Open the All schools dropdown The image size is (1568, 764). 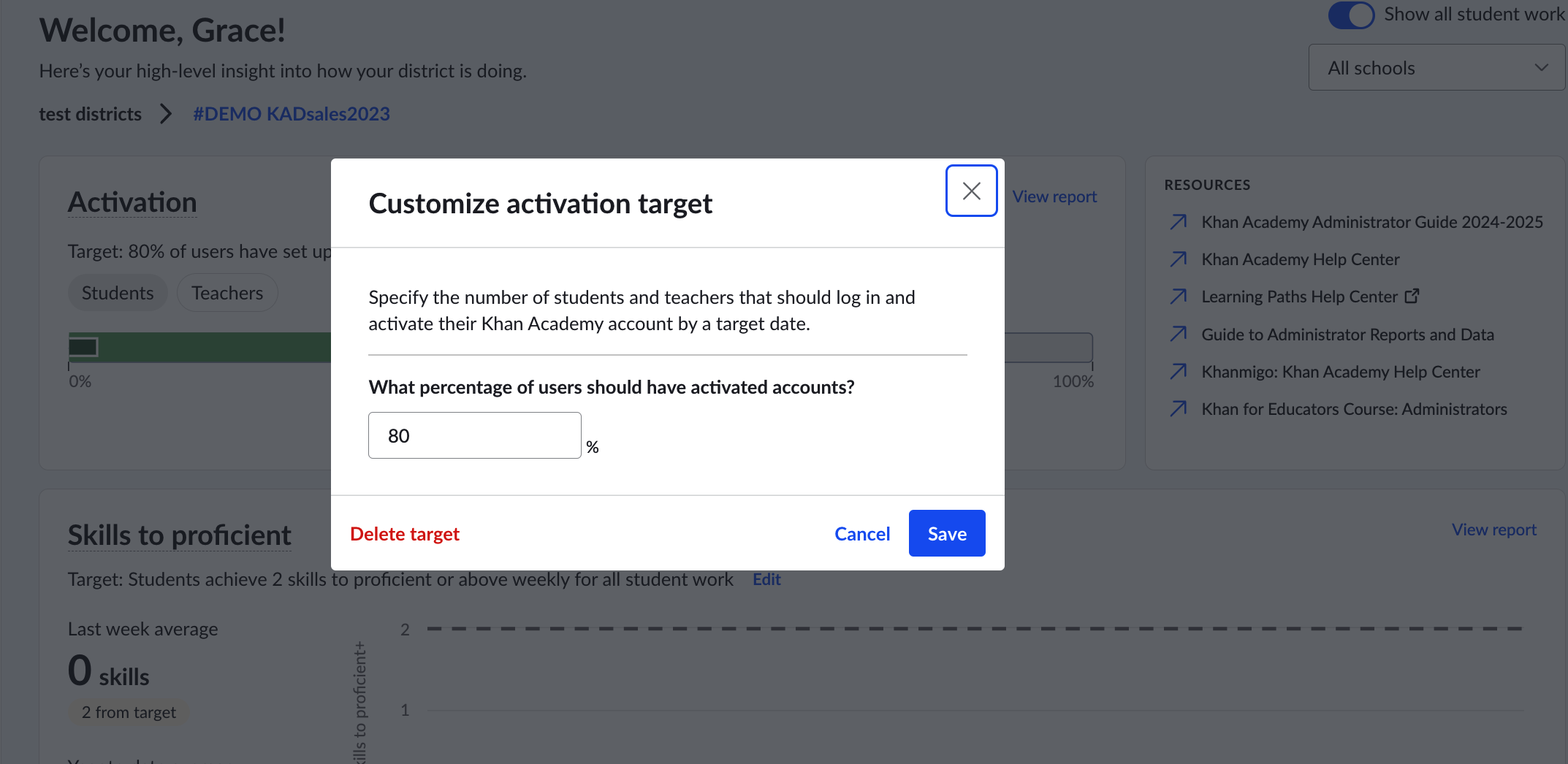click(1436, 68)
